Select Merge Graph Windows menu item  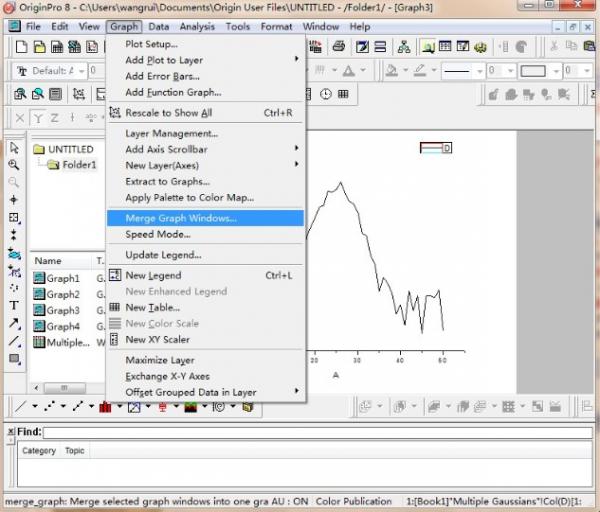click(x=205, y=218)
